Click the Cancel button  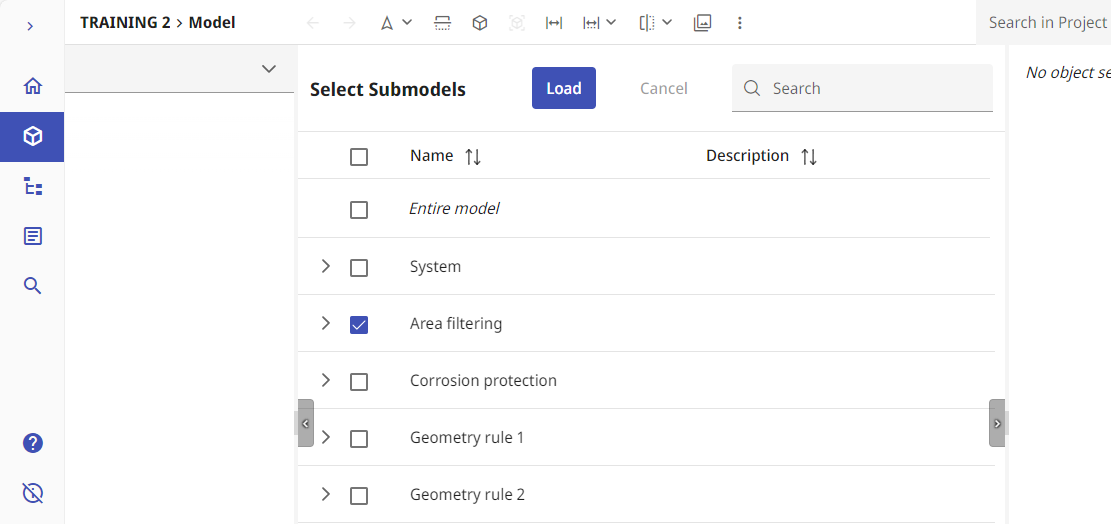tap(664, 89)
